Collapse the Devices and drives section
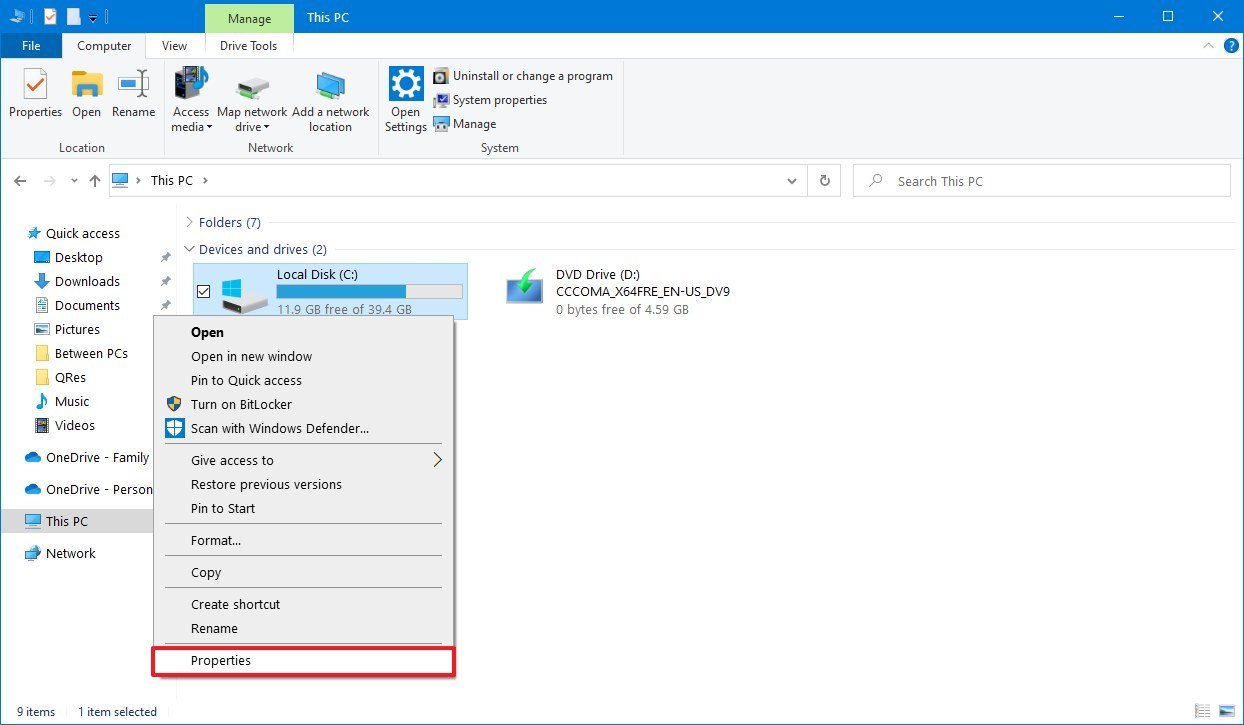 pyautogui.click(x=189, y=249)
